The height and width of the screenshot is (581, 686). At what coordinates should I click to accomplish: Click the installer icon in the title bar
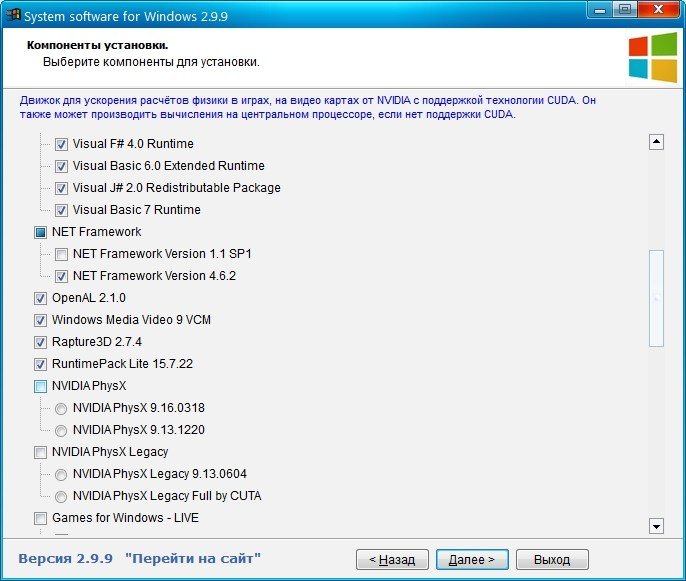click(13, 15)
